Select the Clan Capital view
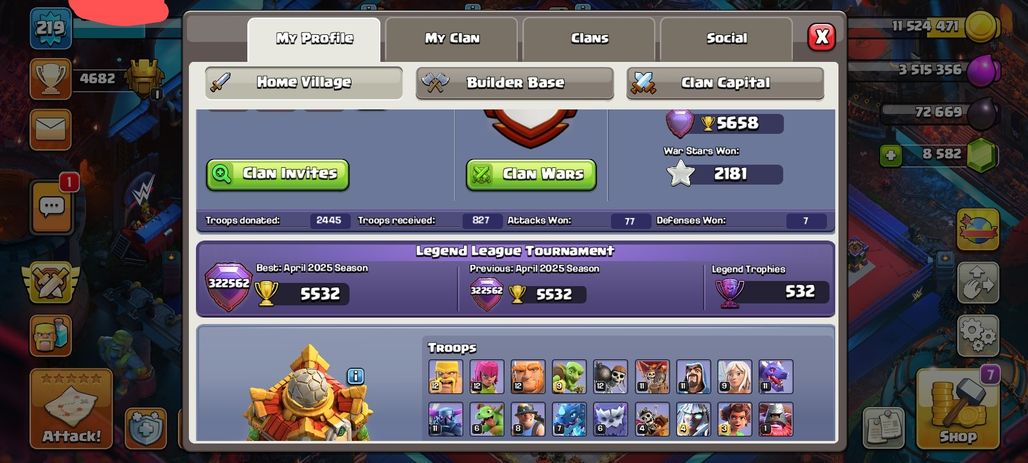Viewport: 1028px width, 463px height. 725,83
